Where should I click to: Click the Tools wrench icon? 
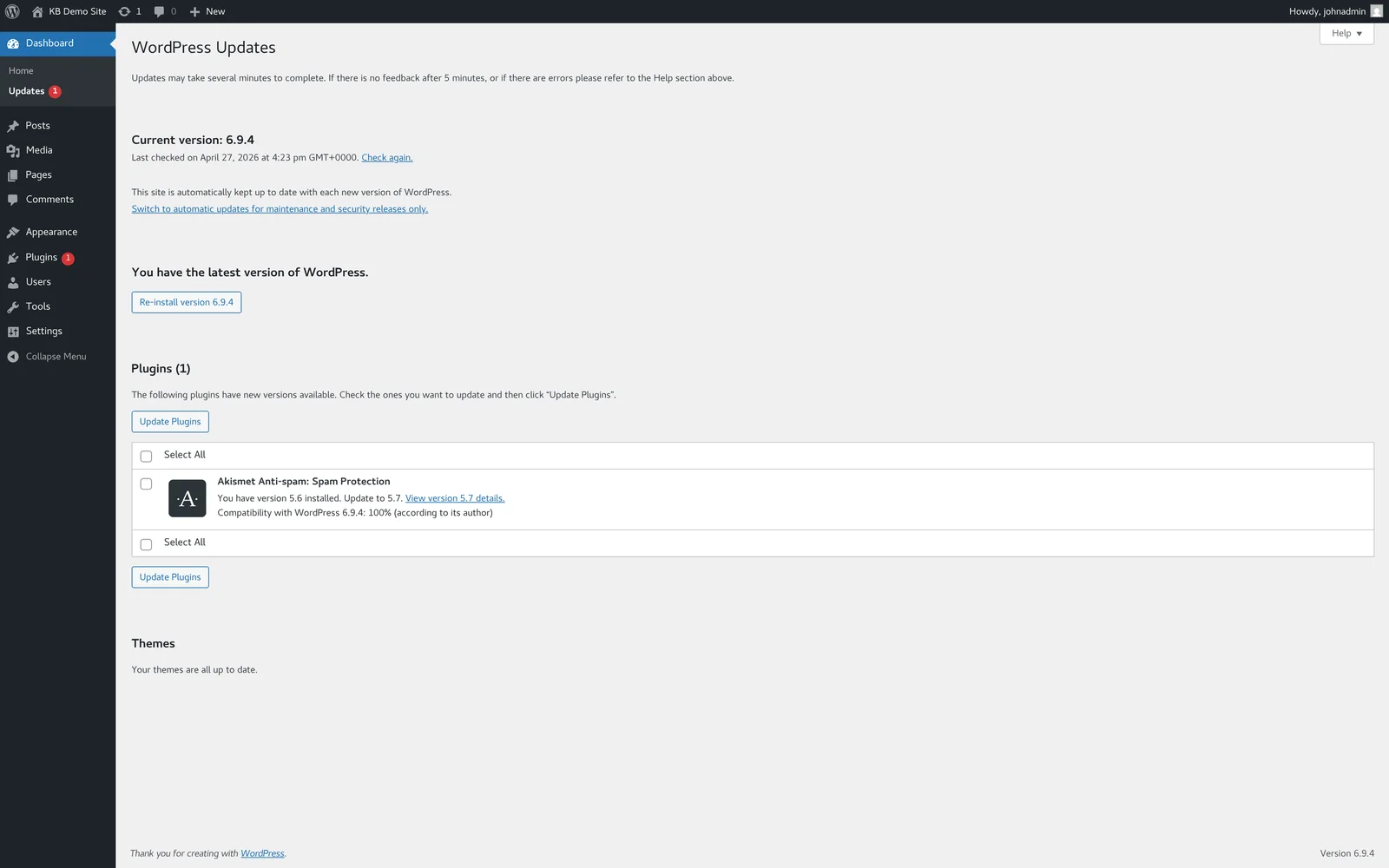click(13, 306)
